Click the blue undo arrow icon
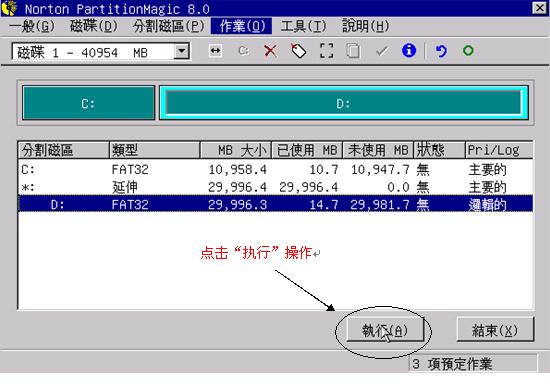This screenshot has width=550, height=384. [441, 51]
